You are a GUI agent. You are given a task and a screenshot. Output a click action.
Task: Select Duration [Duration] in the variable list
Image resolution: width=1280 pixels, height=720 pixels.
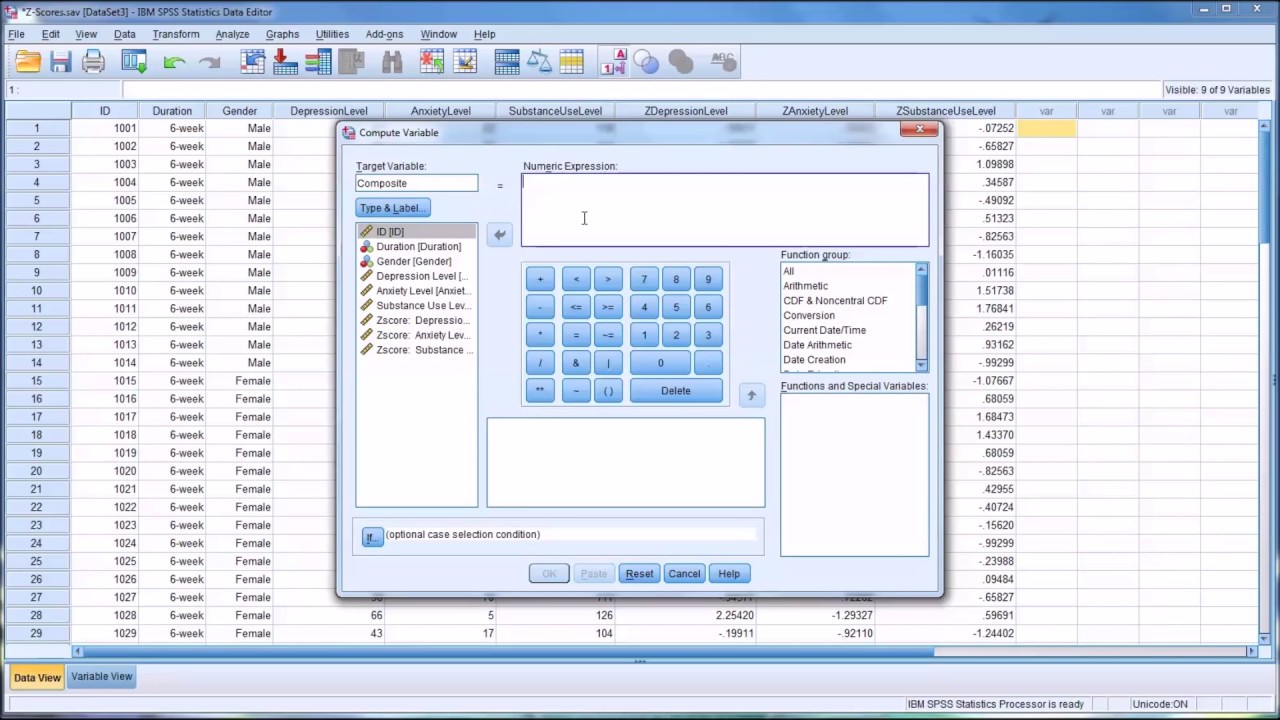(417, 246)
